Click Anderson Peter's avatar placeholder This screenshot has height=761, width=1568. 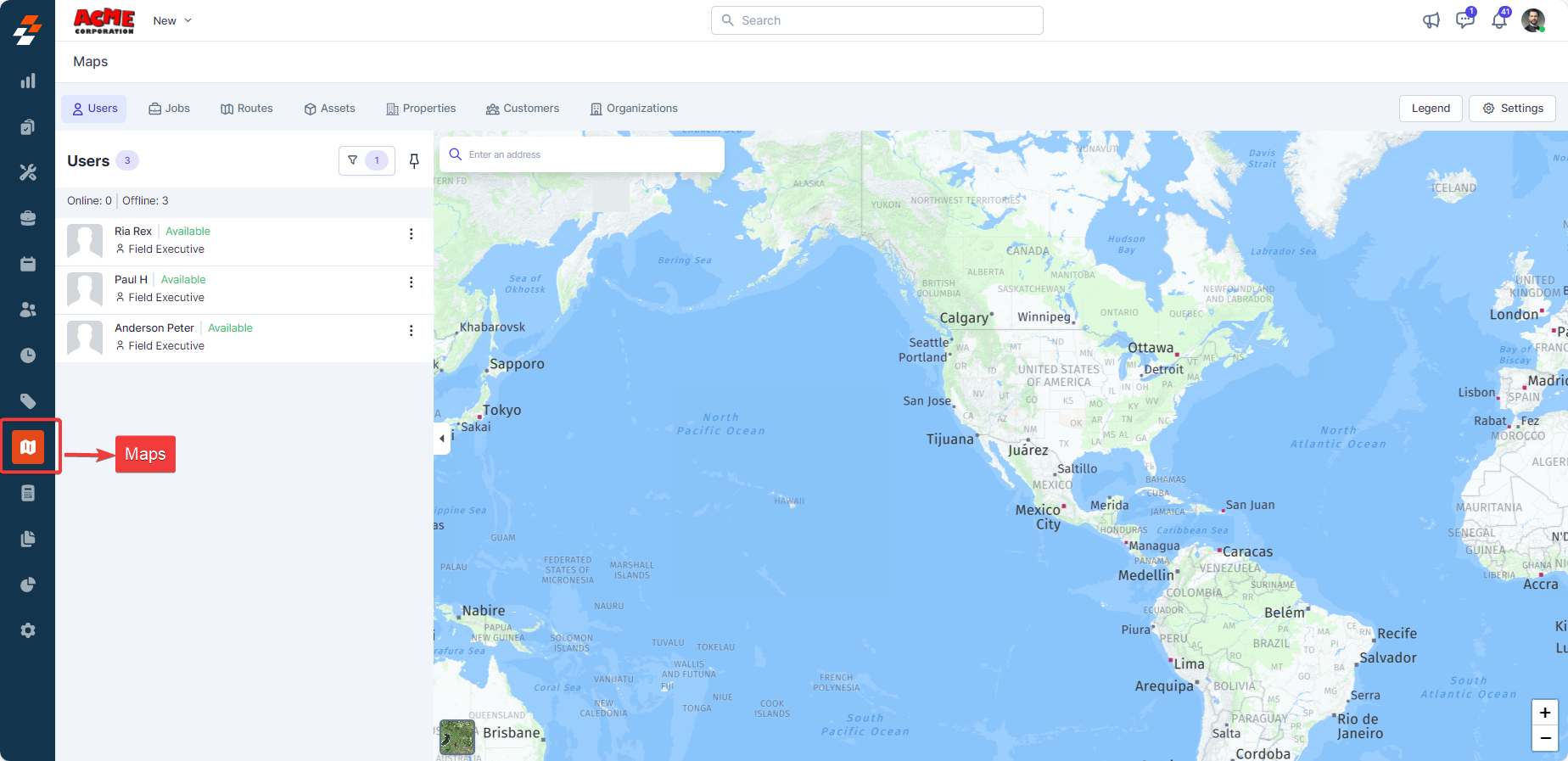click(x=85, y=338)
